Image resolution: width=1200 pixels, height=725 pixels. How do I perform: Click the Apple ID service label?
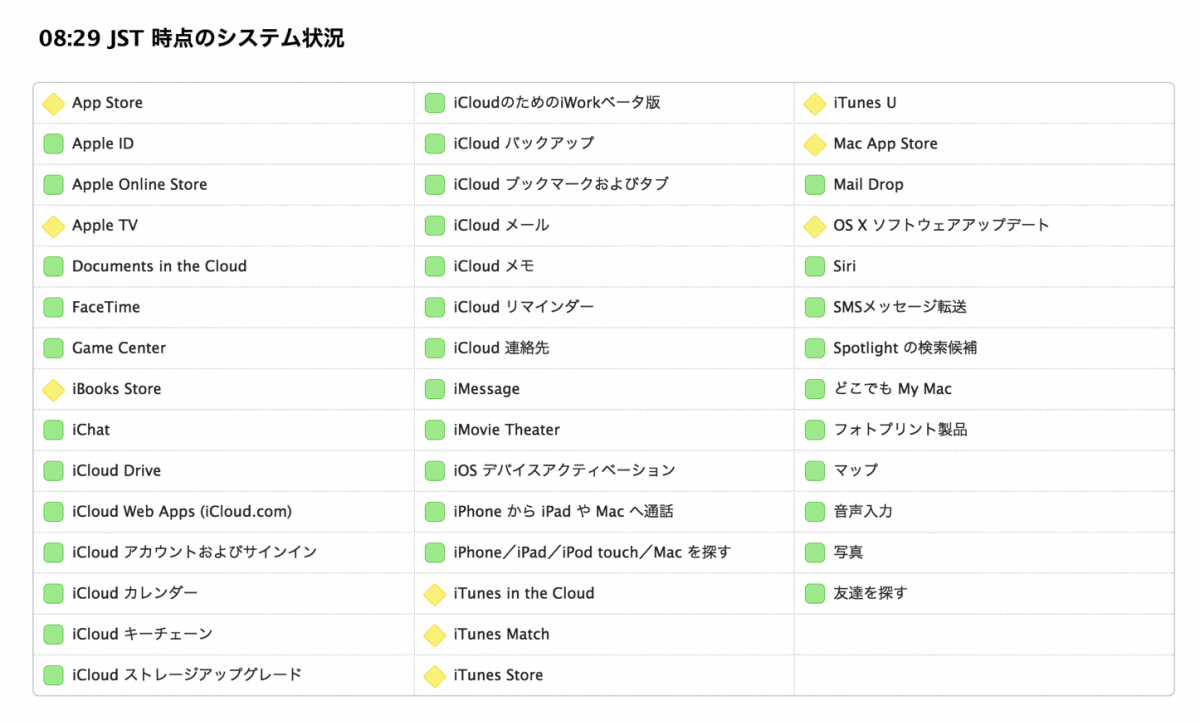103,144
